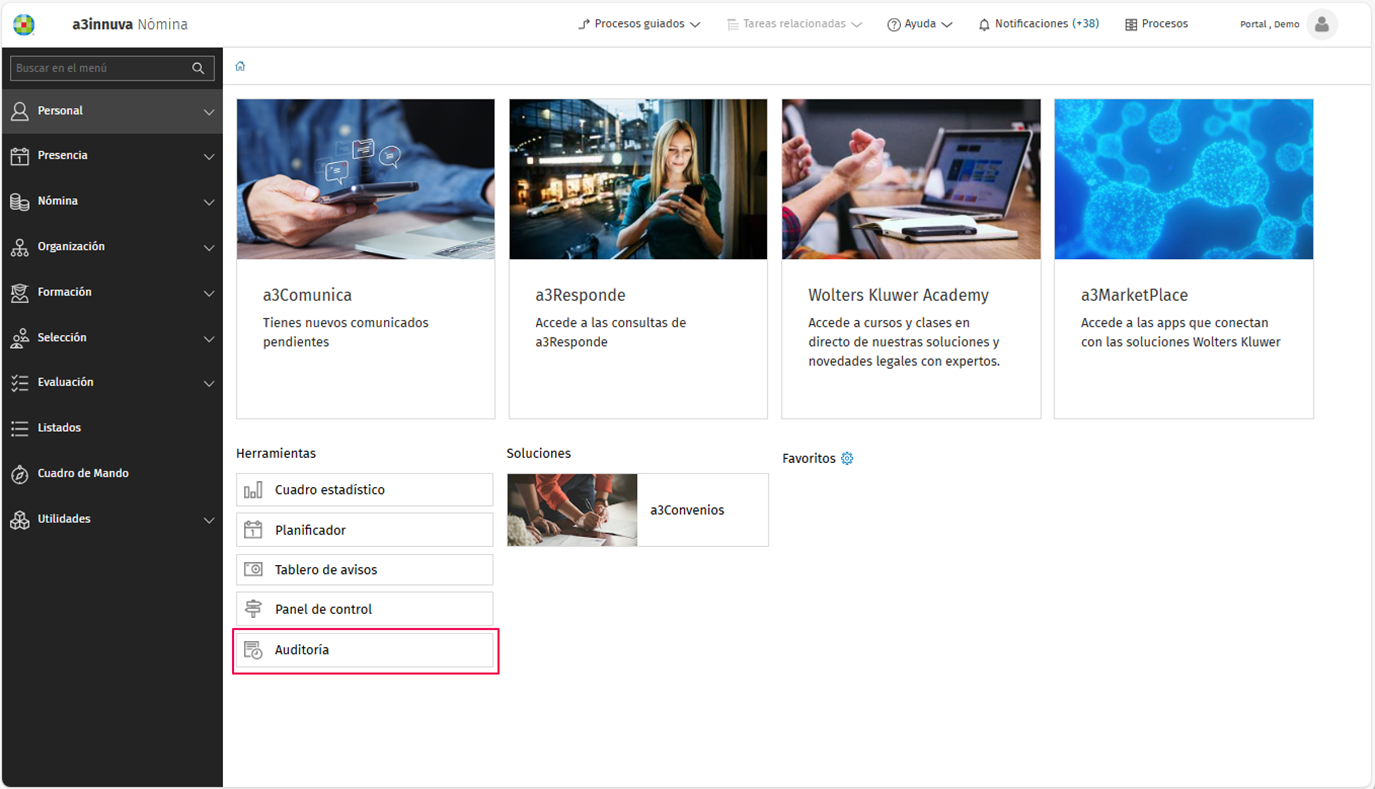Open the Formación sidebar section
The width and height of the screenshot is (1375, 789).
pos(112,293)
